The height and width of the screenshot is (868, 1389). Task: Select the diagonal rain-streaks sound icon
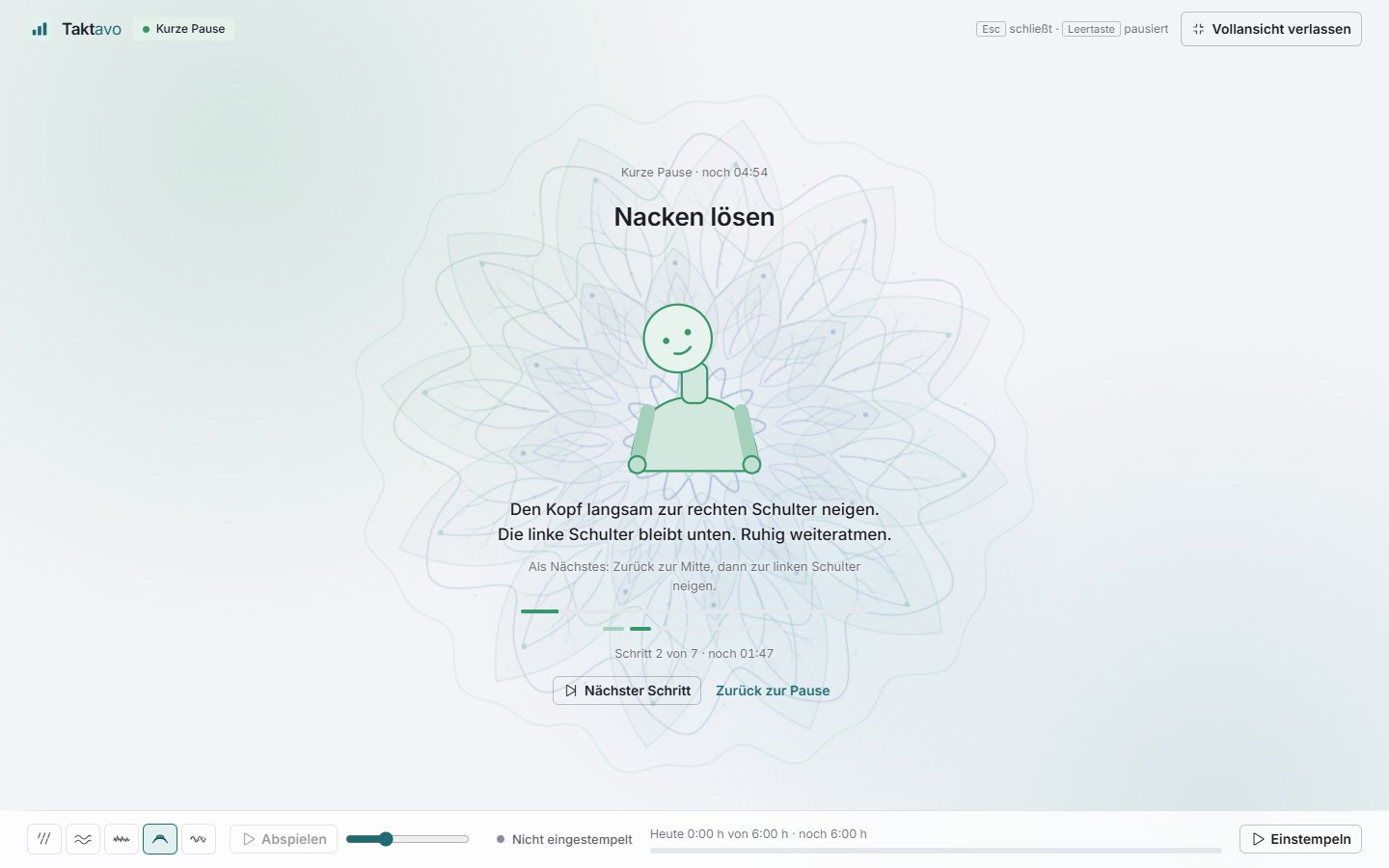pyautogui.click(x=44, y=839)
